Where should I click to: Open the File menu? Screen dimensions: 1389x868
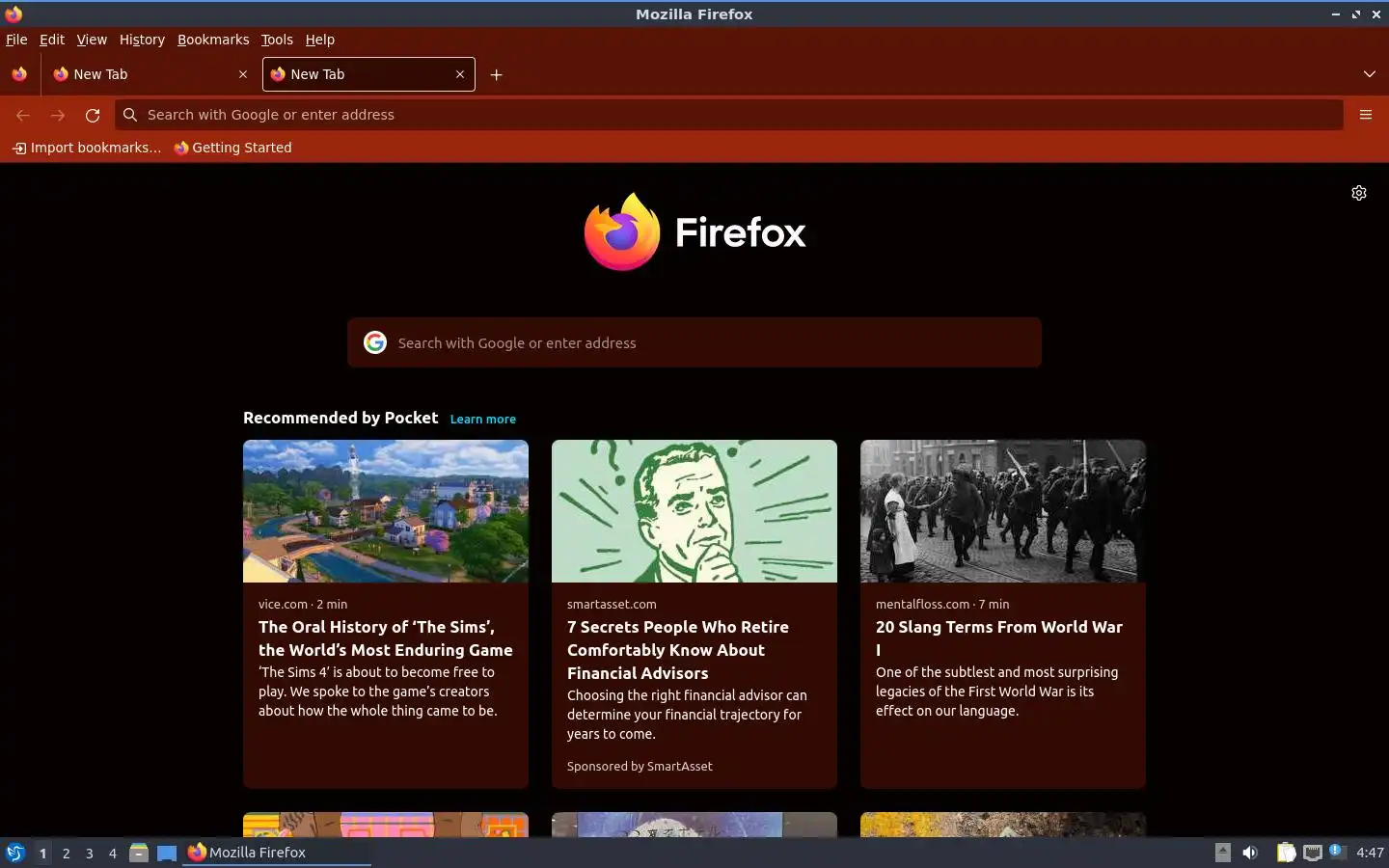coord(16,40)
